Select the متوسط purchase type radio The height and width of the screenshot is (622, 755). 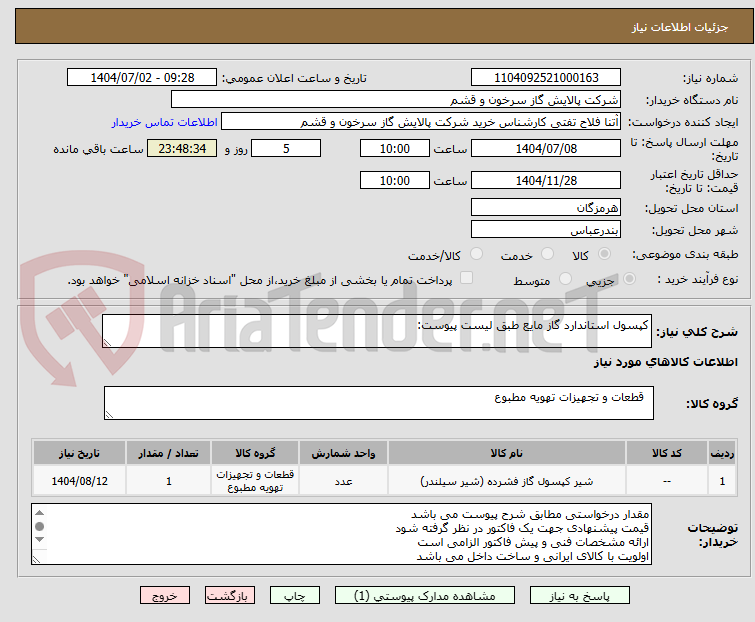[x=565, y=279]
